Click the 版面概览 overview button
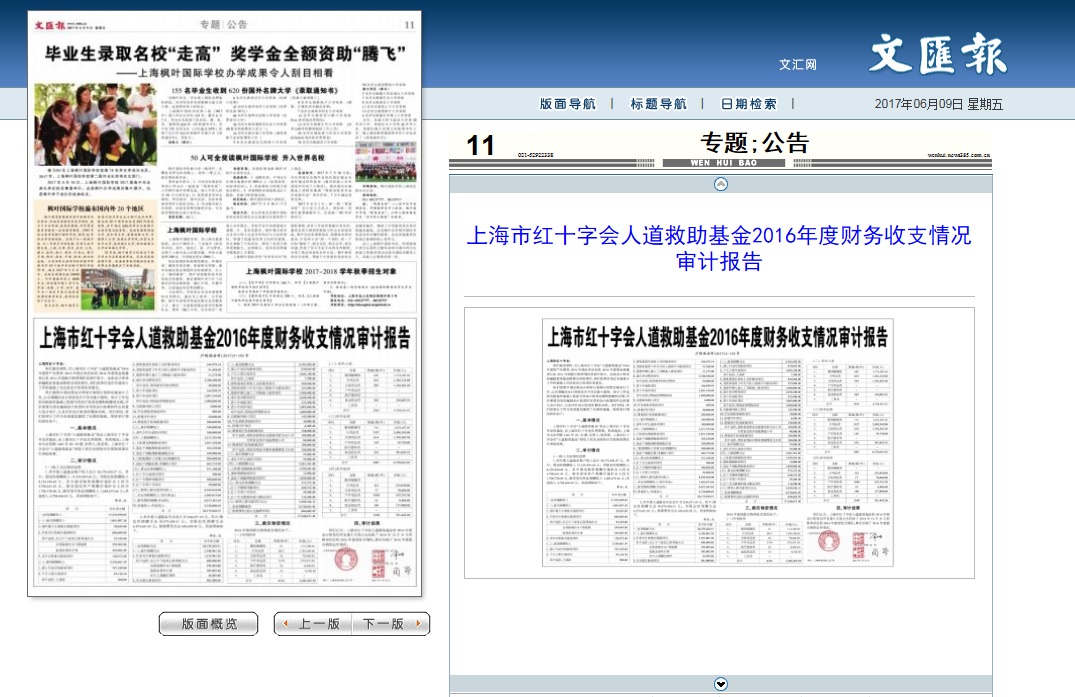This screenshot has width=1075, height=697. click(x=208, y=624)
